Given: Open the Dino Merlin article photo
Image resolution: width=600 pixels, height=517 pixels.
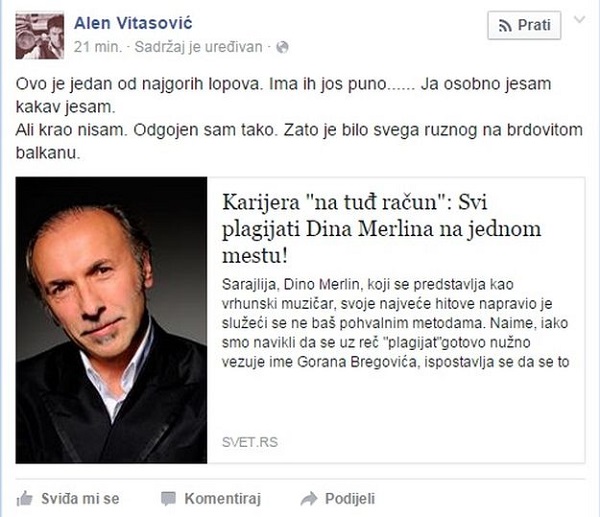Looking at the screenshot, I should [111, 320].
